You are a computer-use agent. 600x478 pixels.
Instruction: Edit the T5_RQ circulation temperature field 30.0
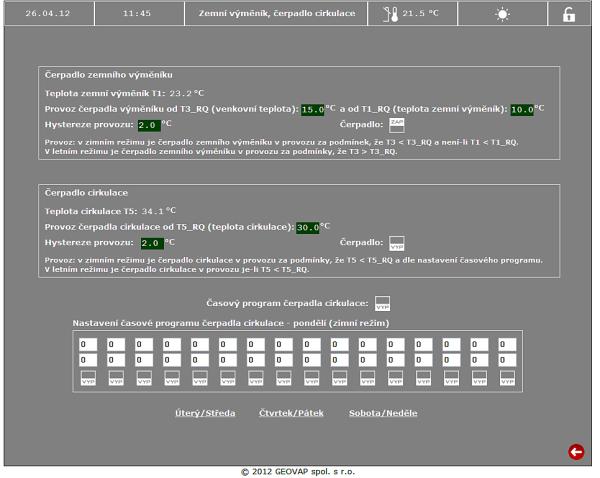pyautogui.click(x=308, y=227)
